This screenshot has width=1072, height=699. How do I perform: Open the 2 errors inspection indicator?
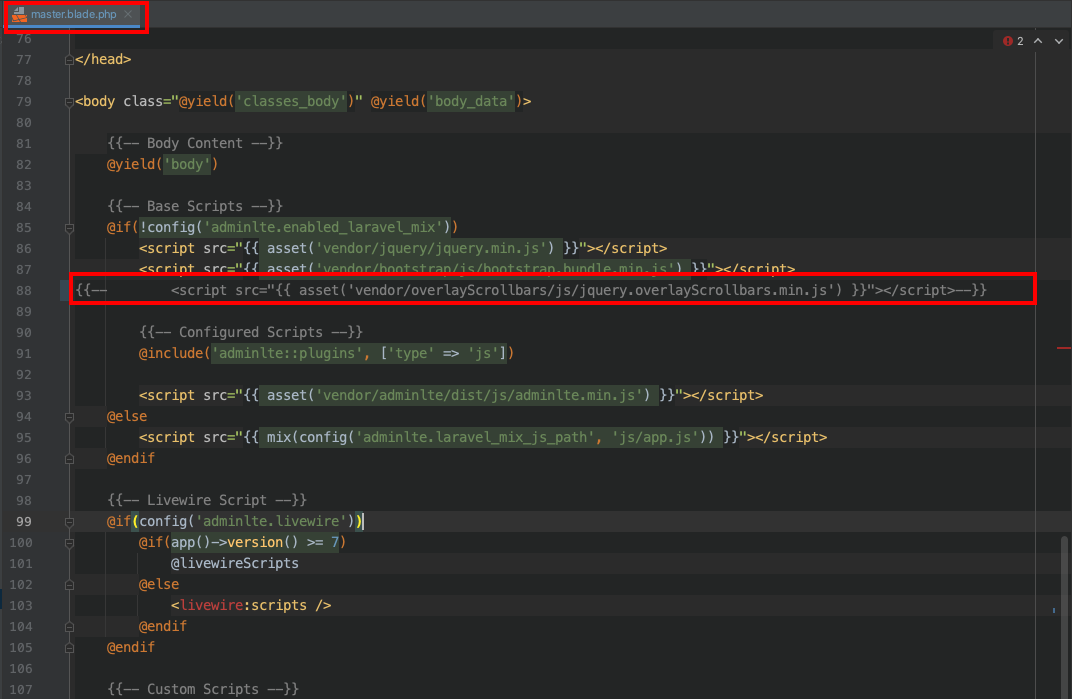(1013, 41)
